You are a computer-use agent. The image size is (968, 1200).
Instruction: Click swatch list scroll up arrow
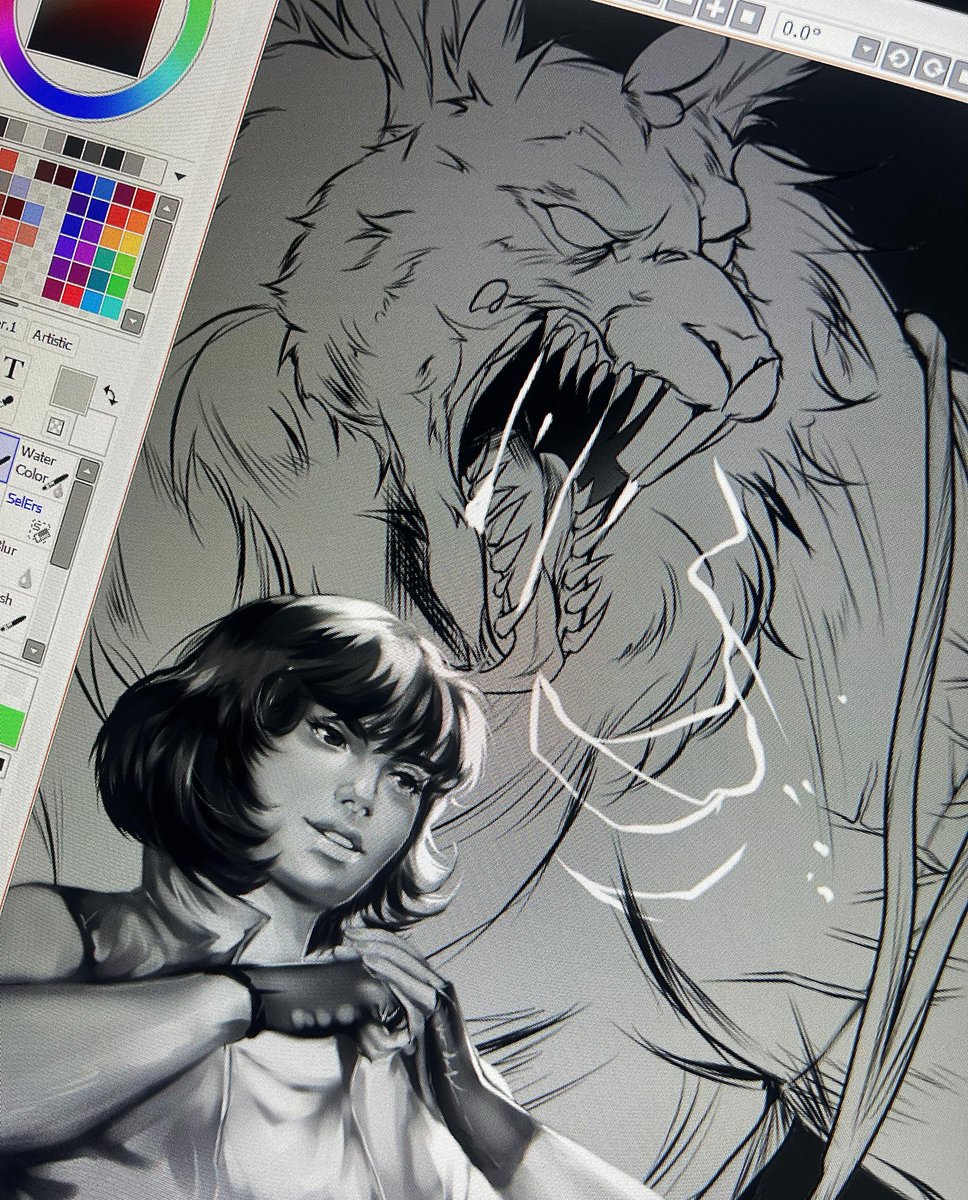pyautogui.click(x=167, y=208)
